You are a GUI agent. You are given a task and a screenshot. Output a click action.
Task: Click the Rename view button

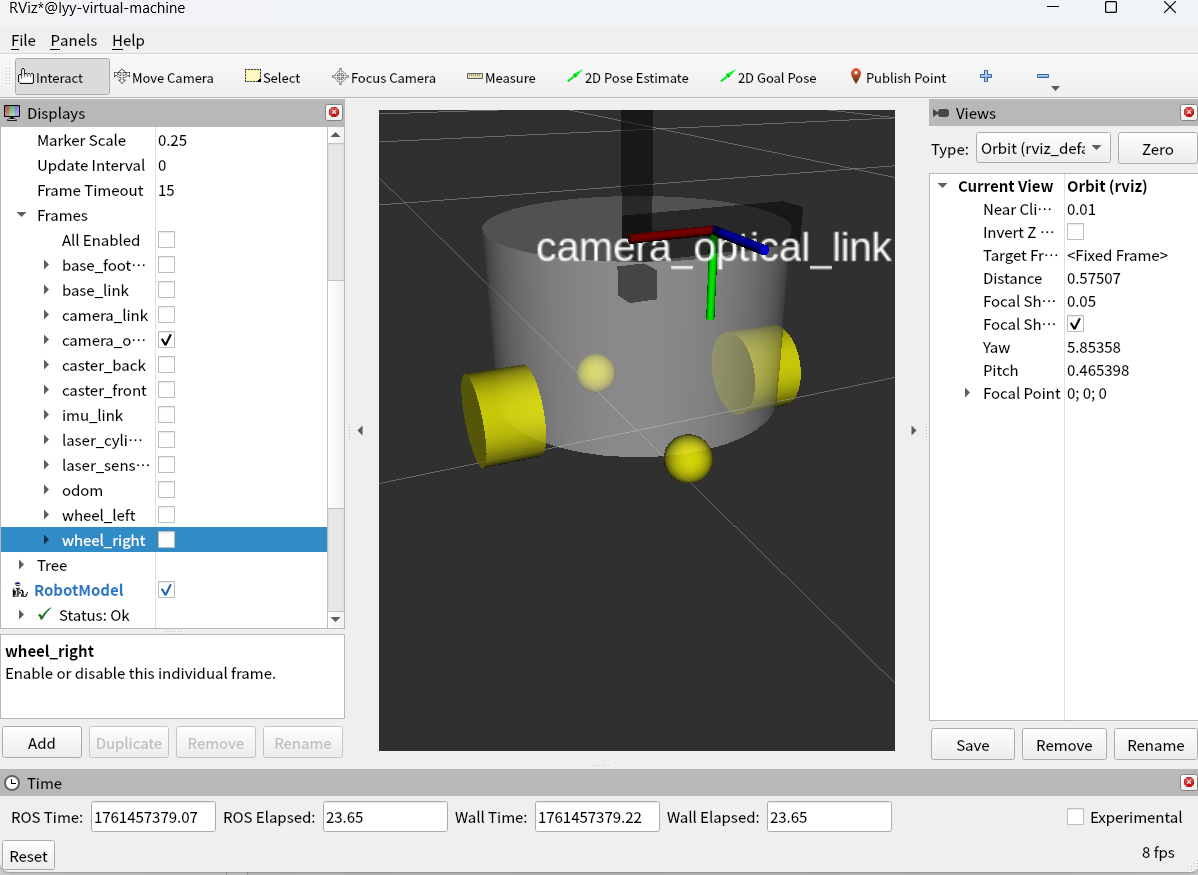(x=1155, y=744)
